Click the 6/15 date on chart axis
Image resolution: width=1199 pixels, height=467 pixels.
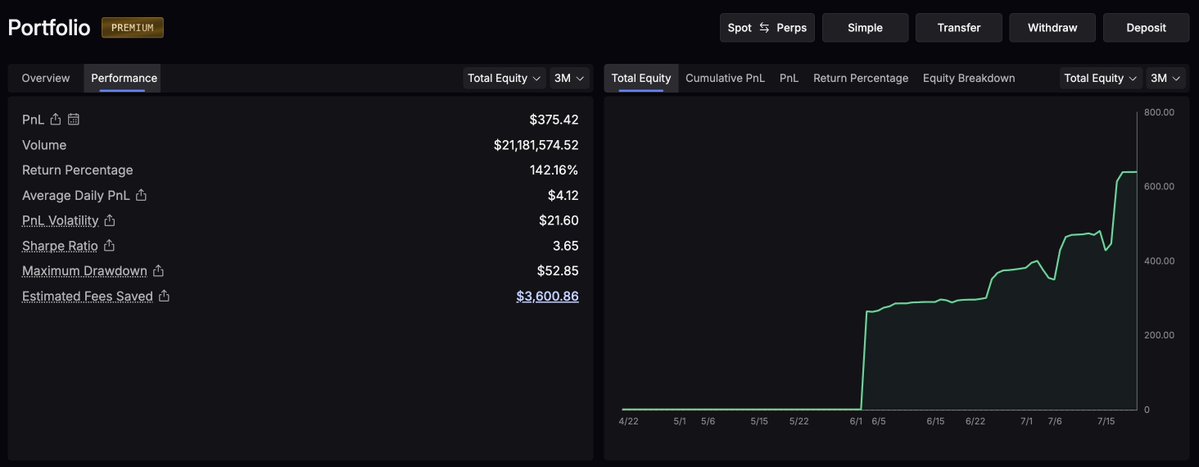(935, 421)
